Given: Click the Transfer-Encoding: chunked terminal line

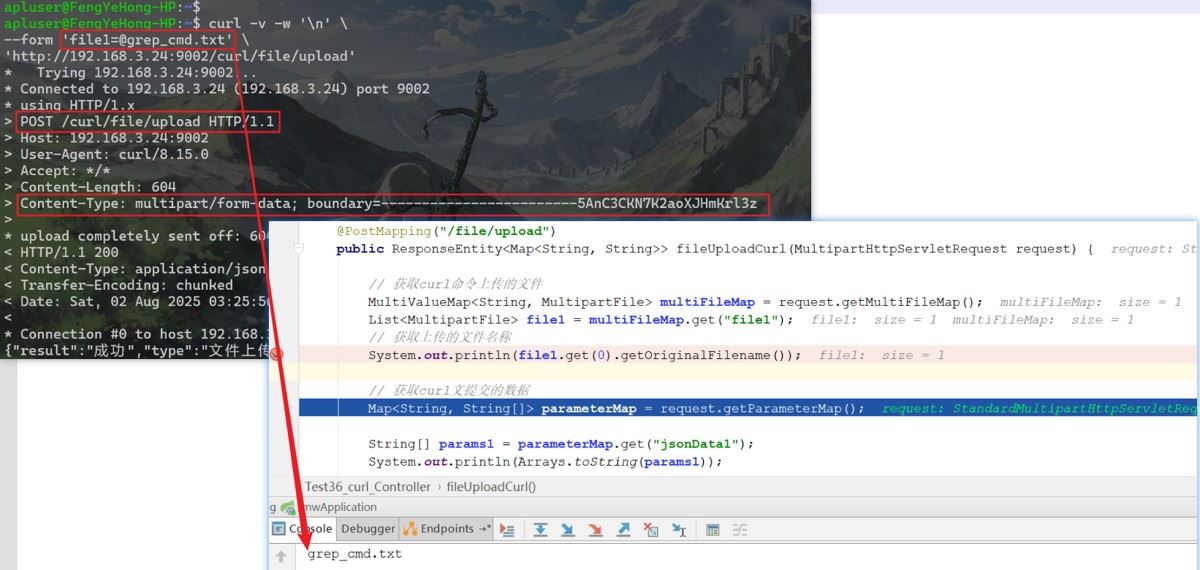Looking at the screenshot, I should pos(118,285).
